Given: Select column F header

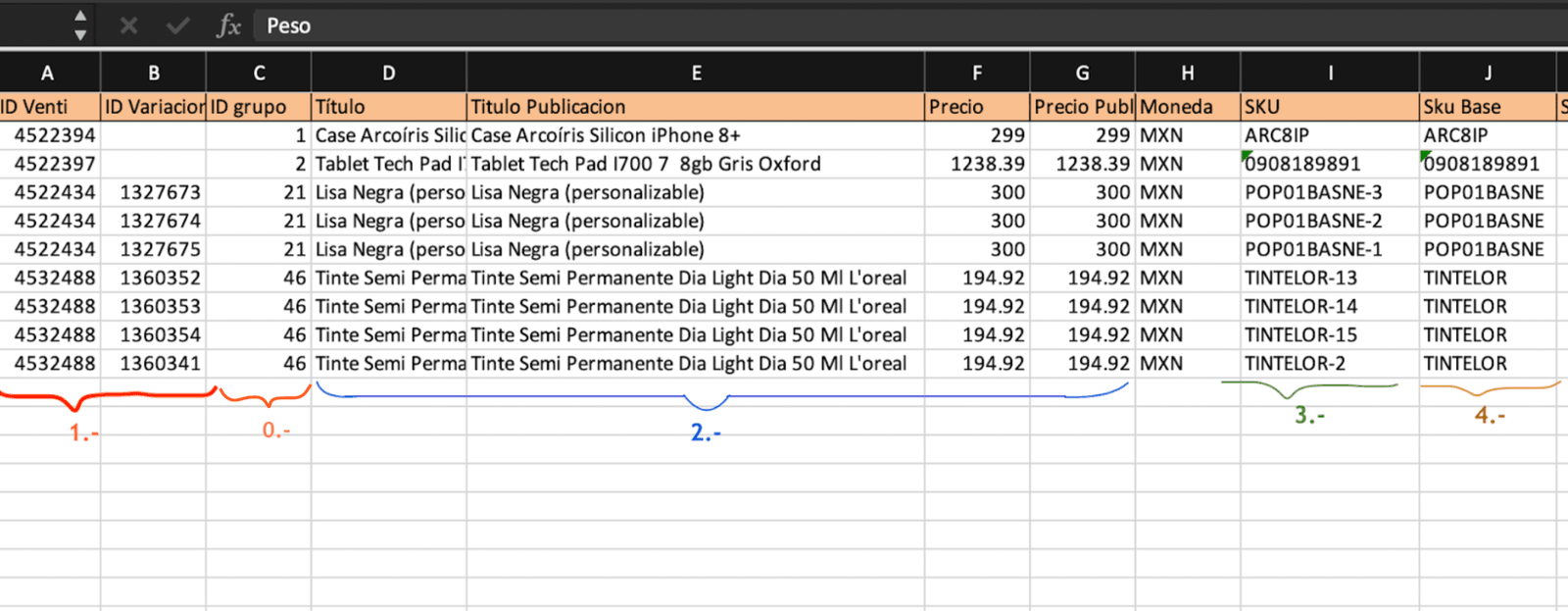Looking at the screenshot, I should [x=977, y=73].
